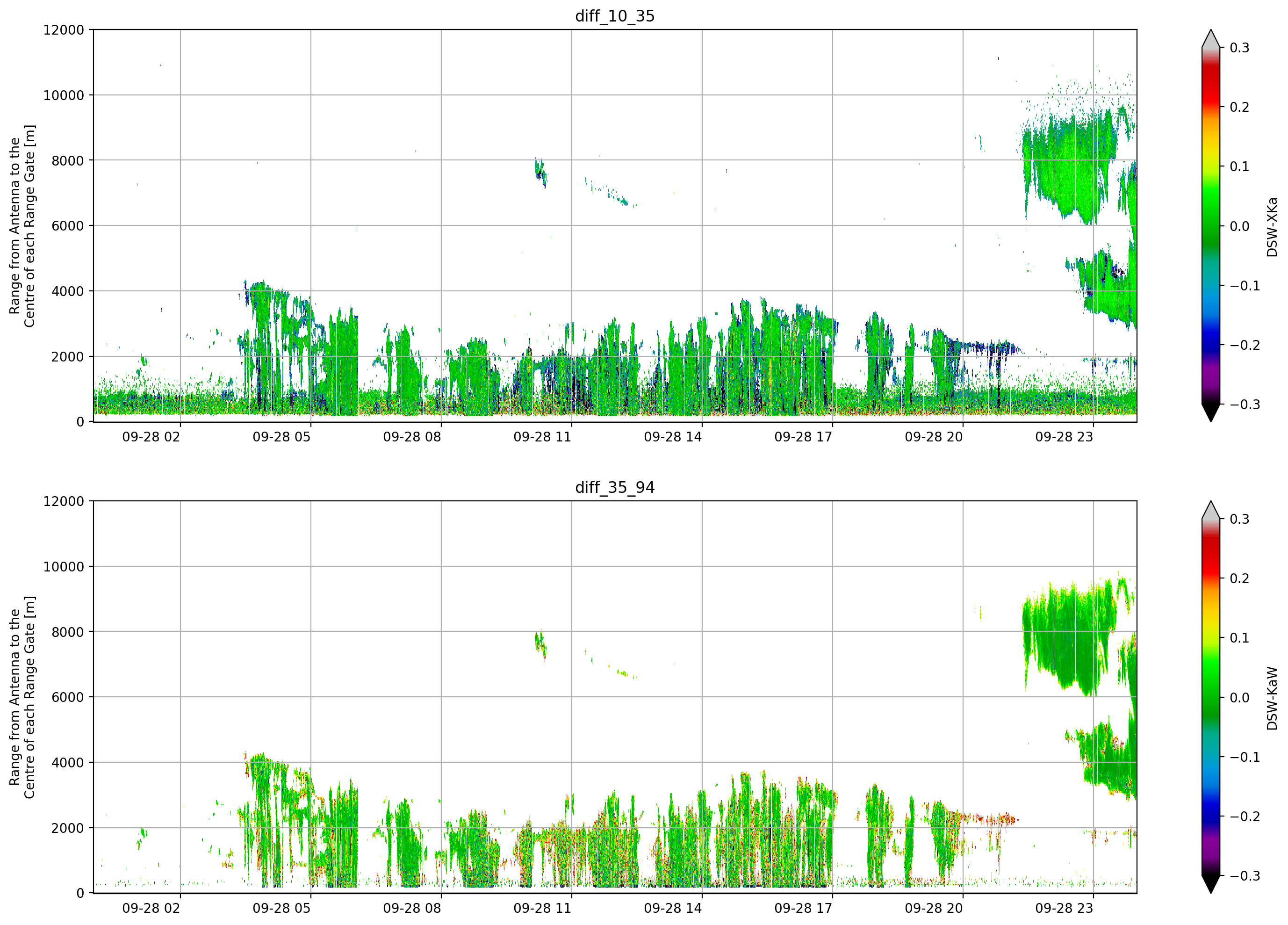Click the −0.1 tick on DSW-XKa colorbar
This screenshot has height=925, width=1288.
click(x=1245, y=285)
